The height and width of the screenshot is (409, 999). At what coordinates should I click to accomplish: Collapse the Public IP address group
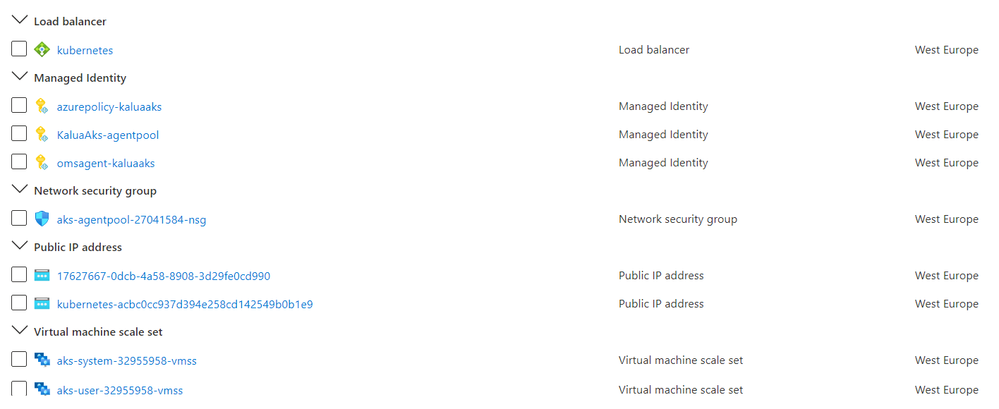(20, 247)
